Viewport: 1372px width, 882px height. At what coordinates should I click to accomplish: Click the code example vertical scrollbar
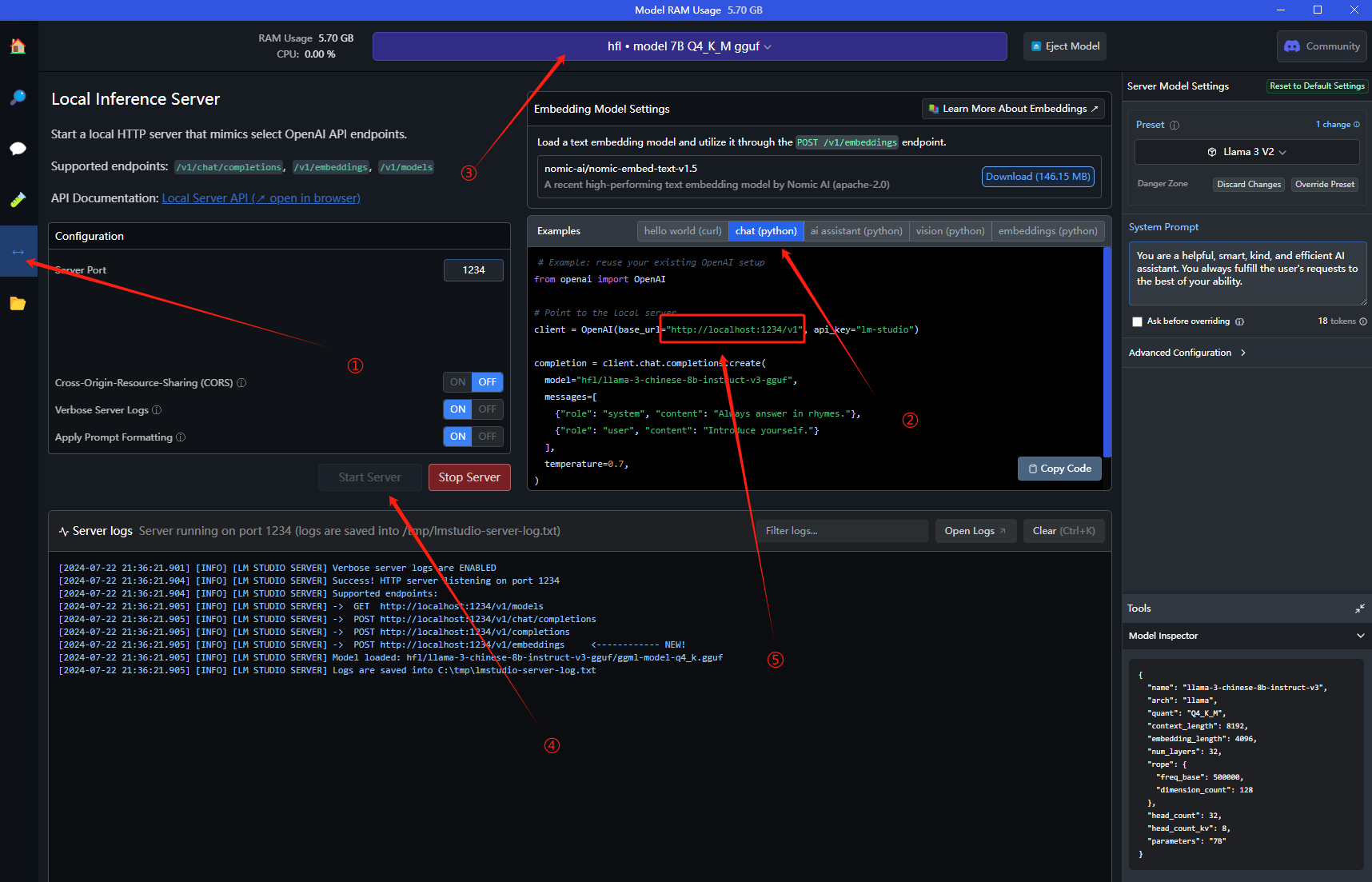[1107, 352]
